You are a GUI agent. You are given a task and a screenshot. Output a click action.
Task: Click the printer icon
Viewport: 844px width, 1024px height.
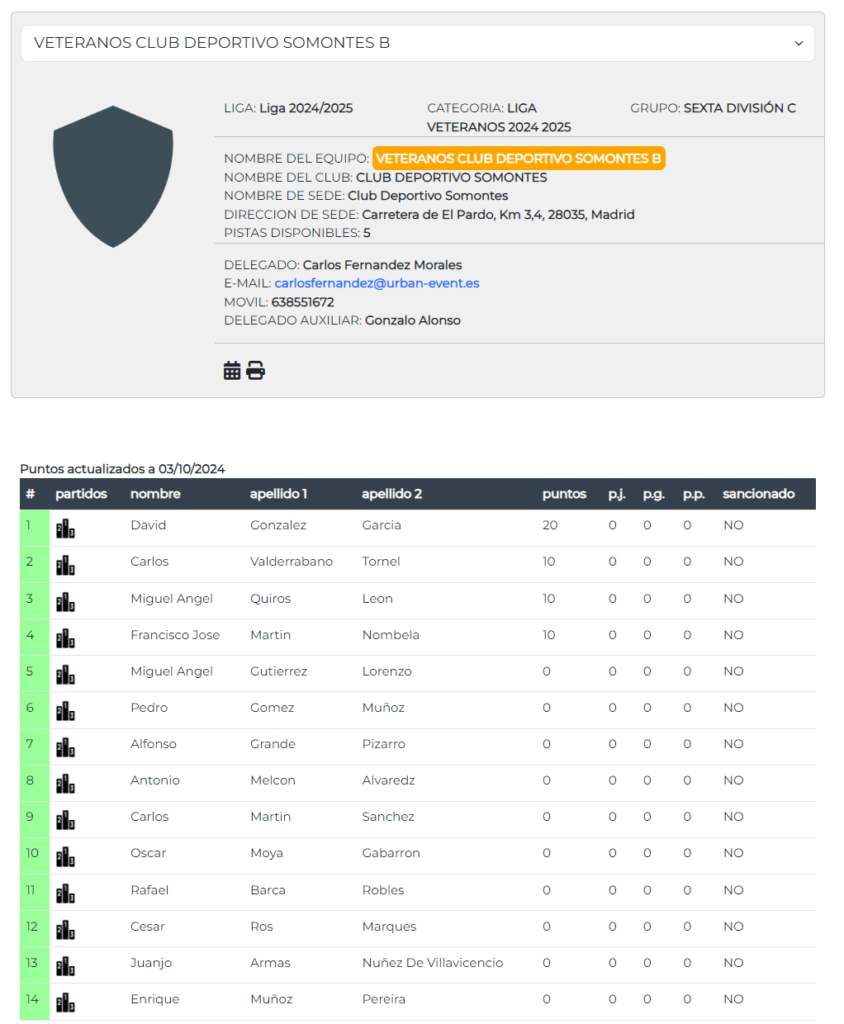(255, 370)
